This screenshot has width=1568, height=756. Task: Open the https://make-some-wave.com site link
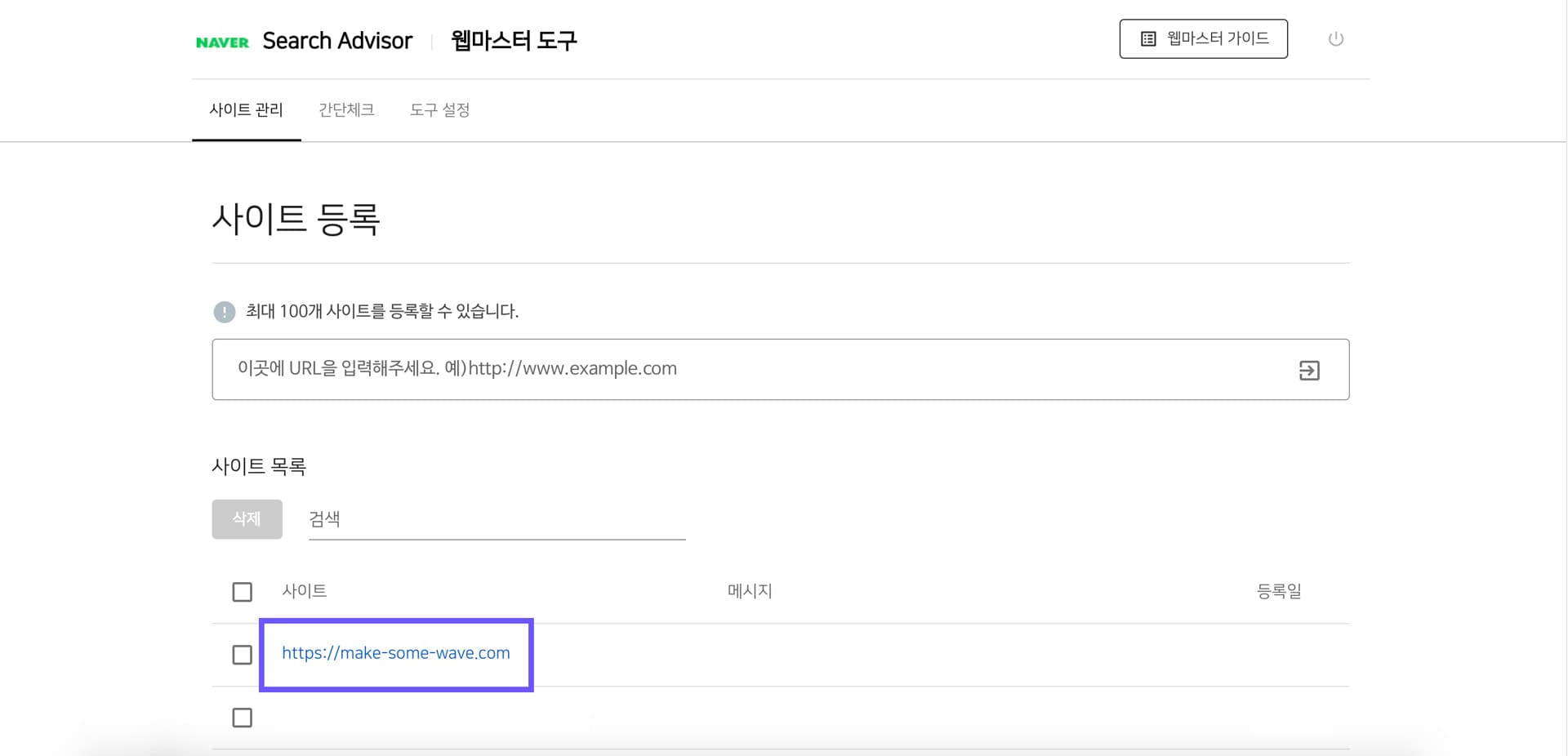click(395, 653)
